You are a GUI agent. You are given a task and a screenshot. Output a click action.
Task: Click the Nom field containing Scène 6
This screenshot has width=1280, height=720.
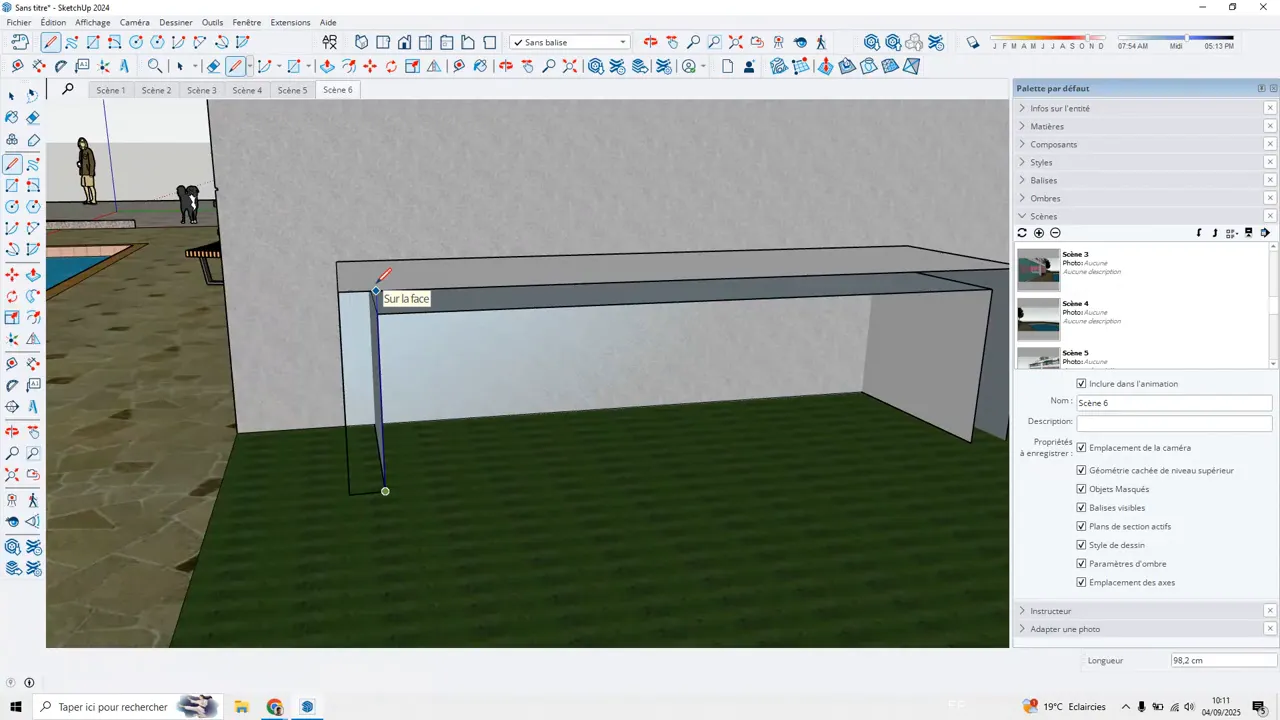pos(1174,403)
